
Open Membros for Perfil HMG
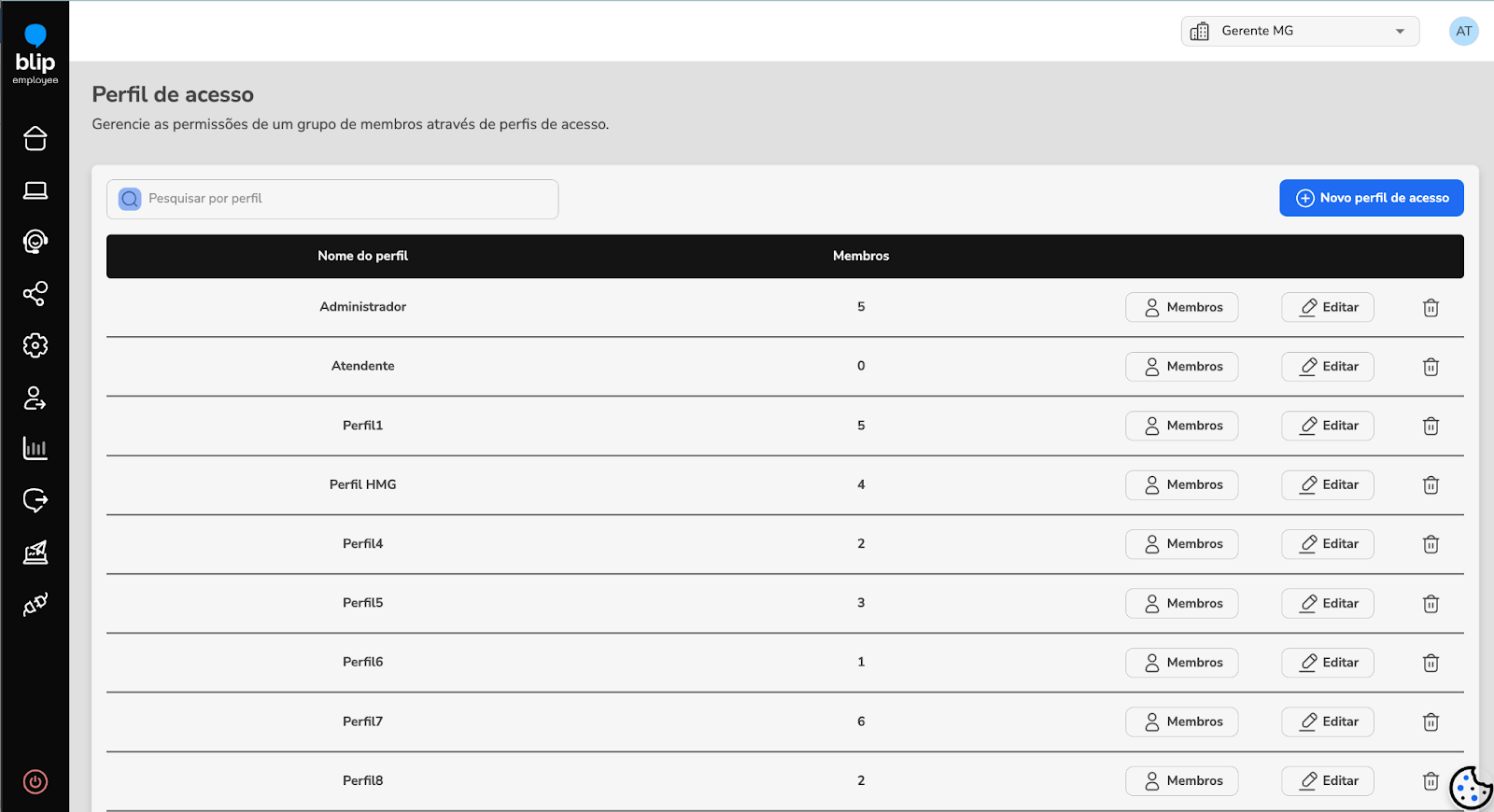1181,484
